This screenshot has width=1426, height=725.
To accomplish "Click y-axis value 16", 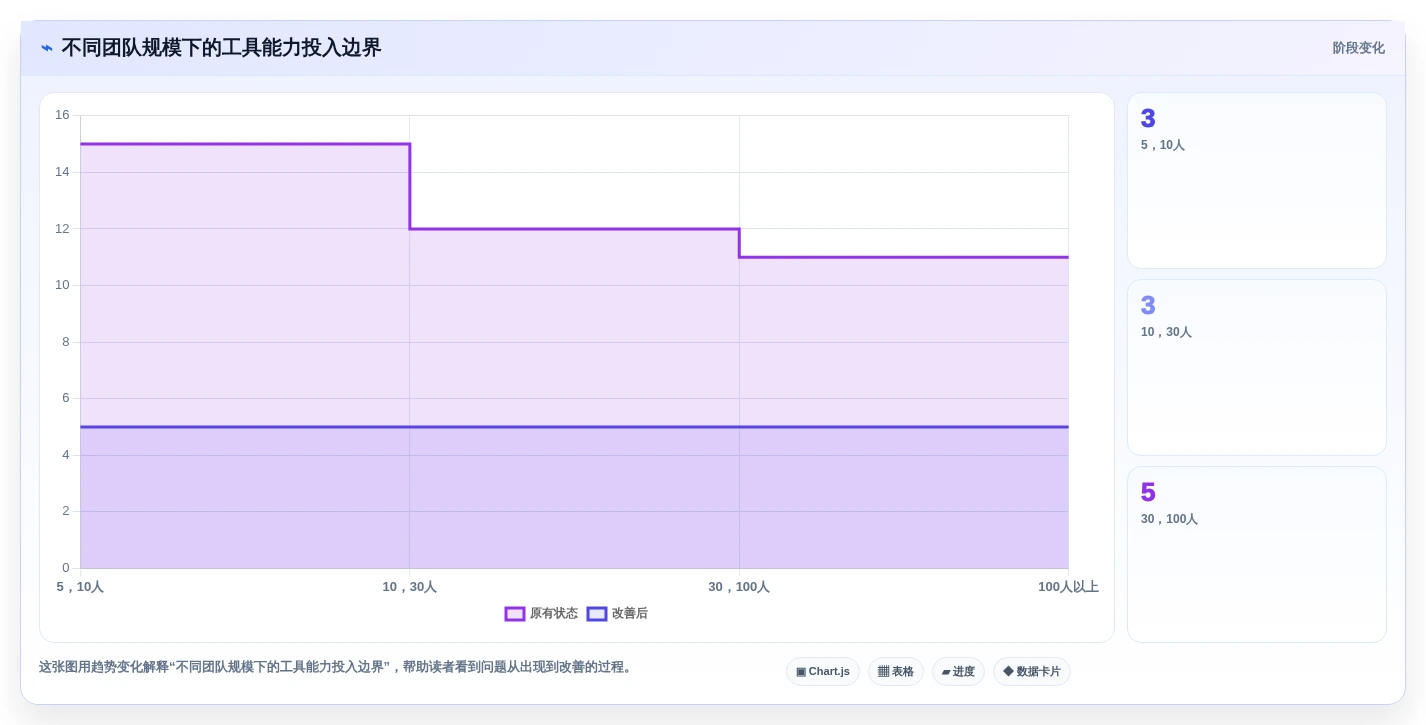I will [62, 115].
